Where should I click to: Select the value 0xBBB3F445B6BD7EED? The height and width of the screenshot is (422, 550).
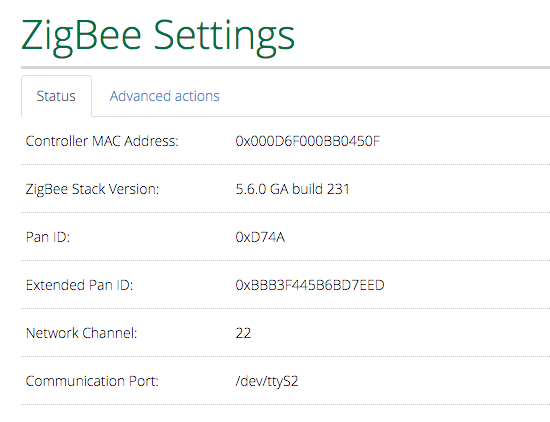(310, 285)
